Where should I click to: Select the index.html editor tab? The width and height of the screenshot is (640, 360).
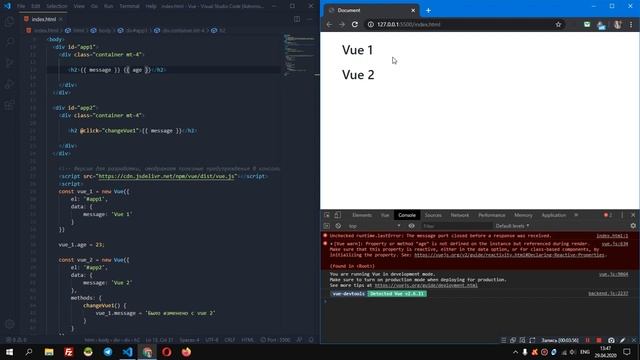pos(43,19)
